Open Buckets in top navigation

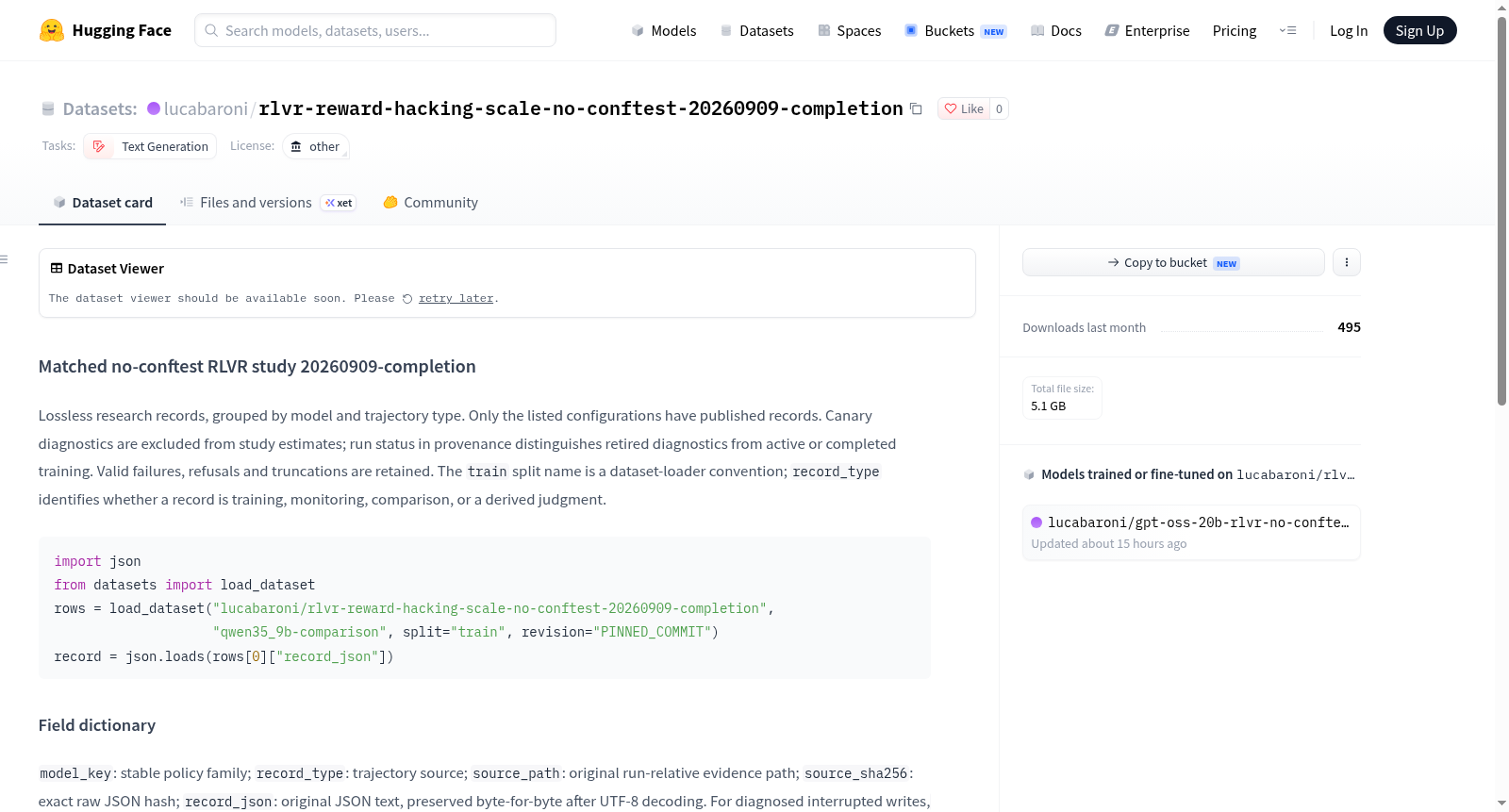click(x=955, y=30)
